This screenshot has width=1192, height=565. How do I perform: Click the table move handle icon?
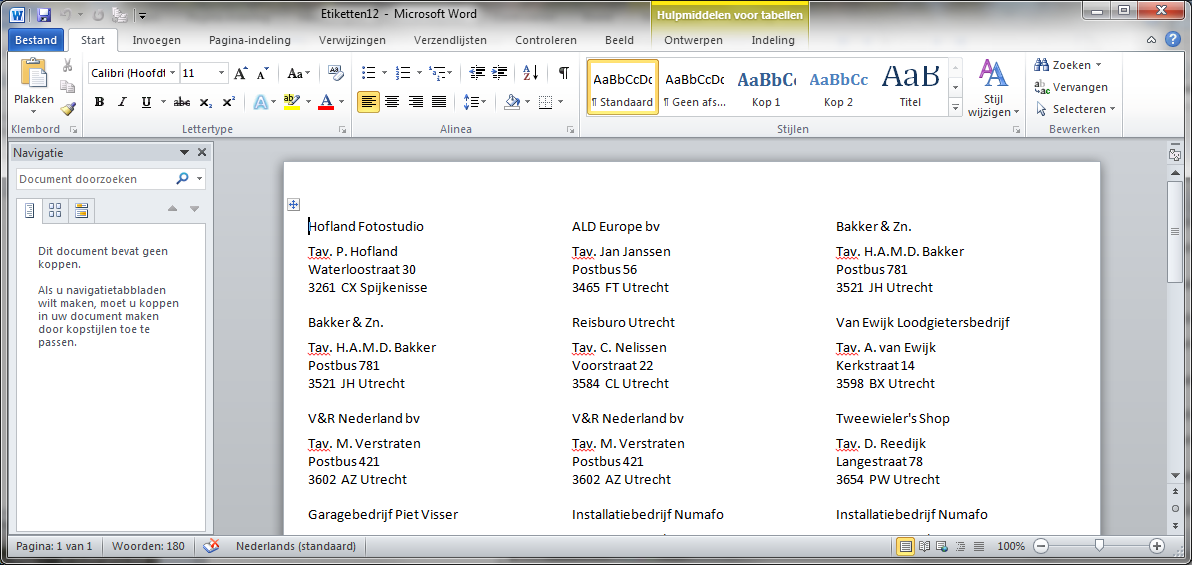(x=293, y=204)
